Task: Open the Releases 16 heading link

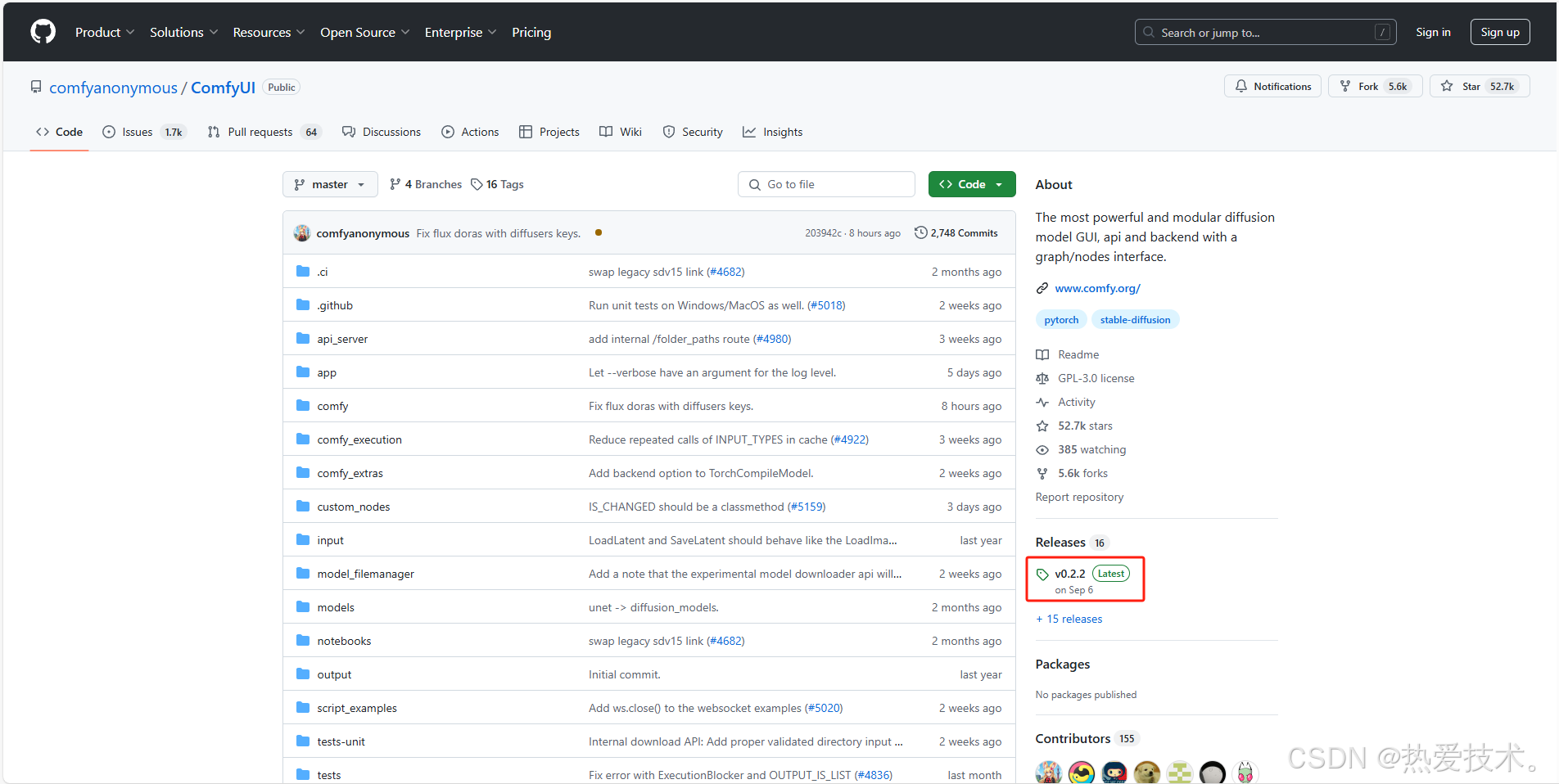Action: point(1071,542)
